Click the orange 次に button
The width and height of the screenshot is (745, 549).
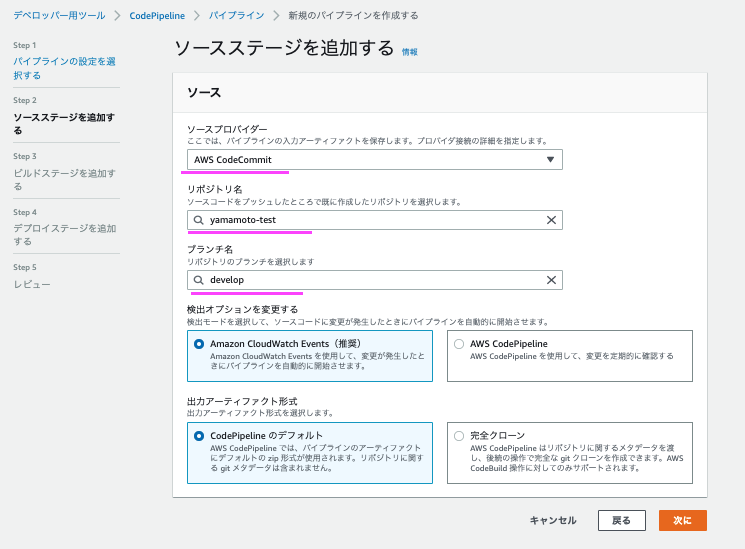point(683,520)
